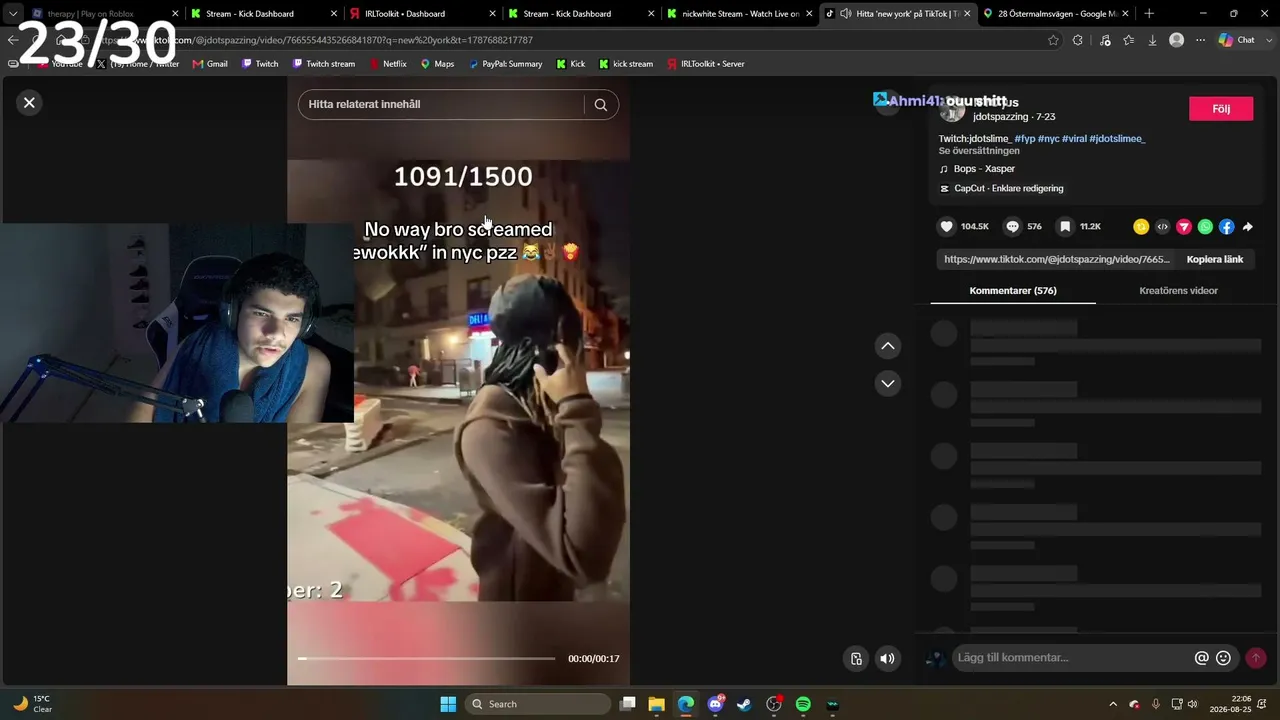Search related content with the magnifier icon

coord(601,105)
